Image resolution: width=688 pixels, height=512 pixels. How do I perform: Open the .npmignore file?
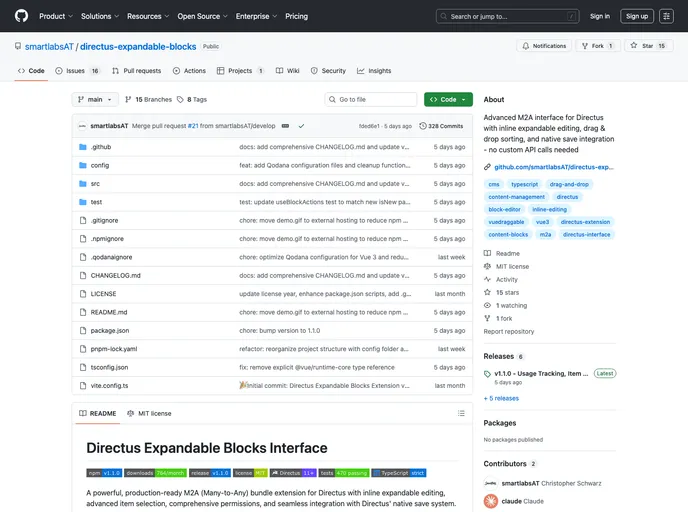(x=107, y=239)
